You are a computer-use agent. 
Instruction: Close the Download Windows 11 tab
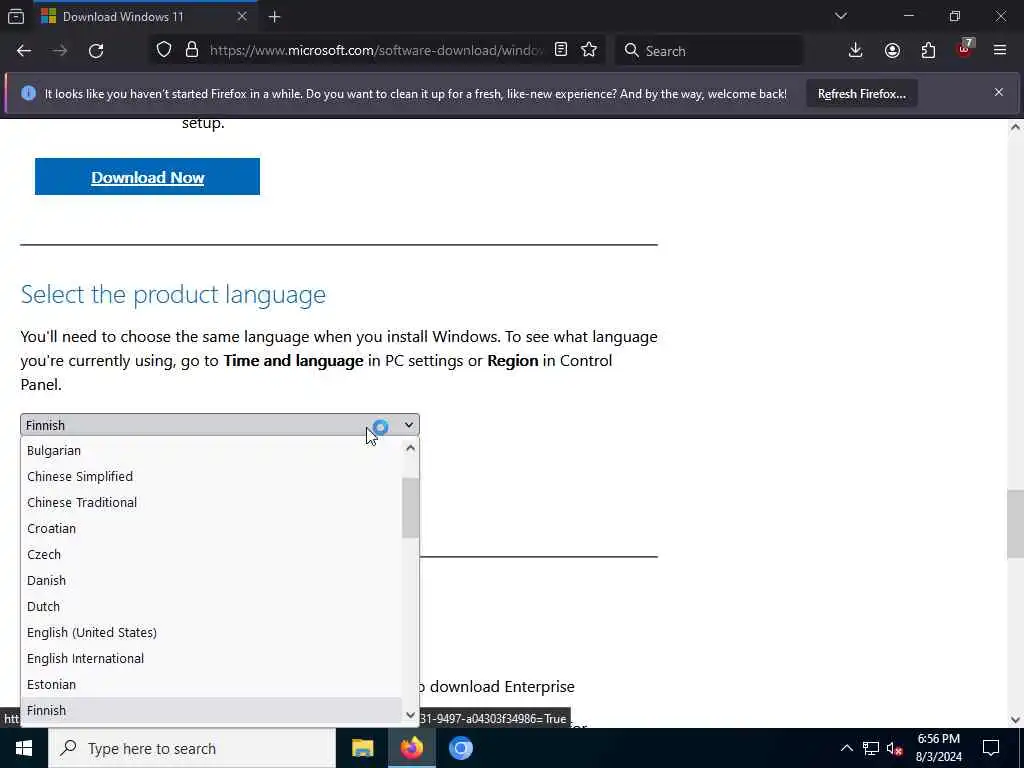click(242, 16)
